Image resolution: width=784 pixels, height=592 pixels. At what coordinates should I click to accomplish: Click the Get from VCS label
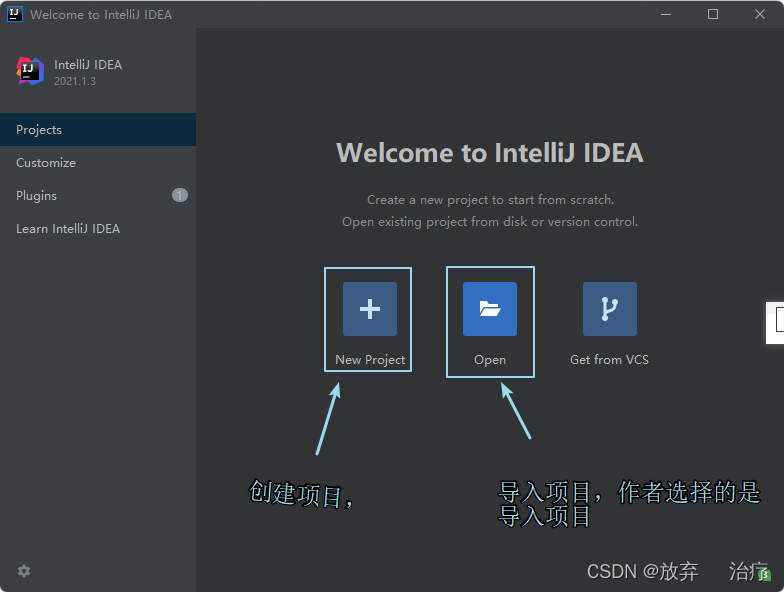click(610, 360)
